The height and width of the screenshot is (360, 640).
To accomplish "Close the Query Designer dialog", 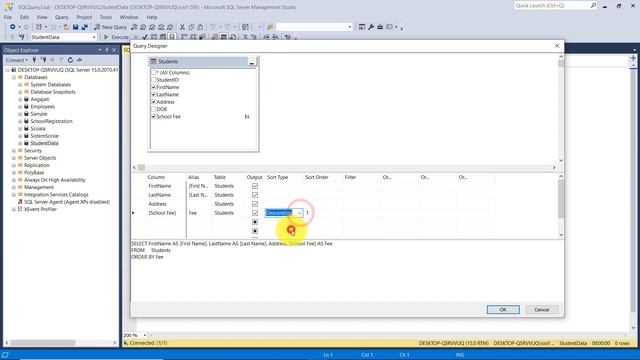I will click(x=557, y=46).
